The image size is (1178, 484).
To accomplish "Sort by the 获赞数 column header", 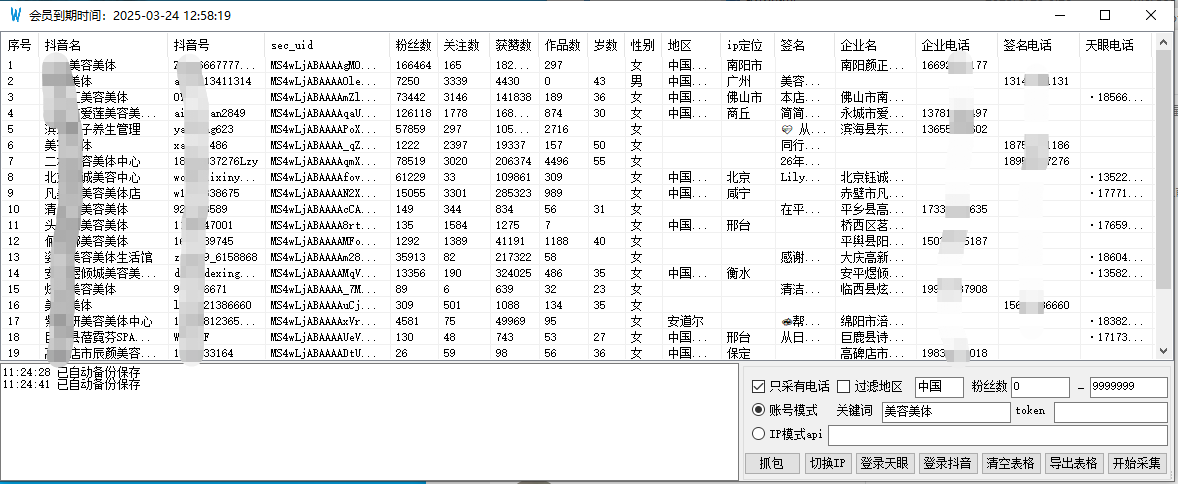I will pyautogui.click(x=514, y=45).
